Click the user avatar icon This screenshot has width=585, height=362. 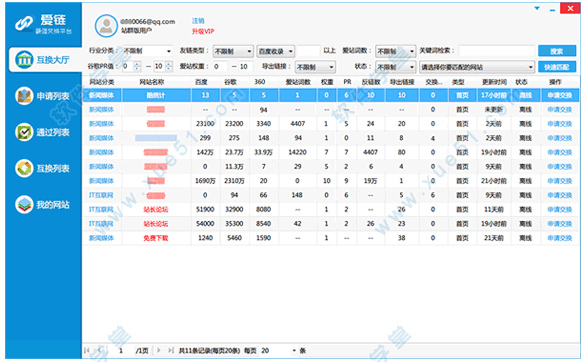(x=106, y=26)
